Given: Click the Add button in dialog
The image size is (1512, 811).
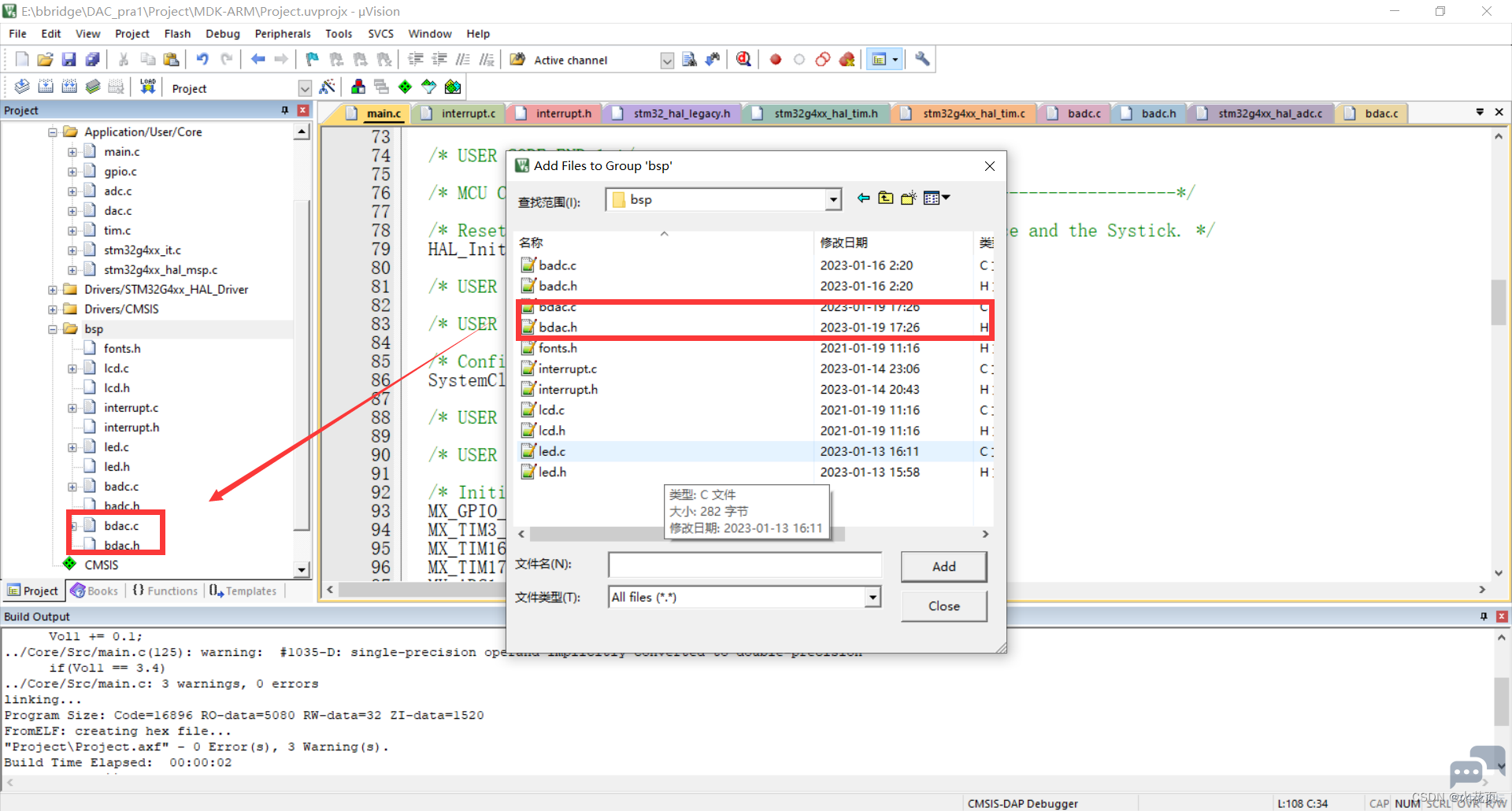Looking at the screenshot, I should [943, 567].
